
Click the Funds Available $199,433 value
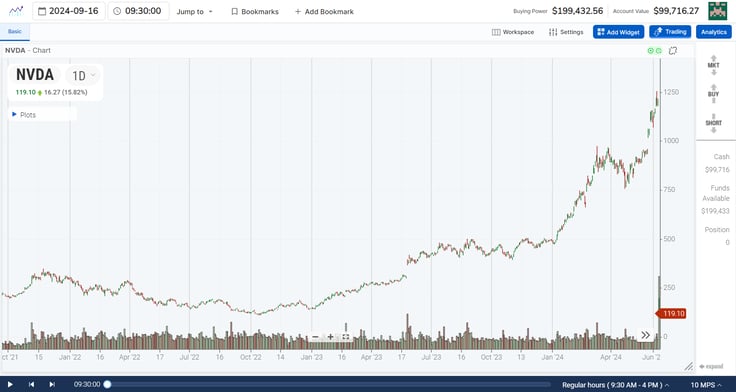716,211
